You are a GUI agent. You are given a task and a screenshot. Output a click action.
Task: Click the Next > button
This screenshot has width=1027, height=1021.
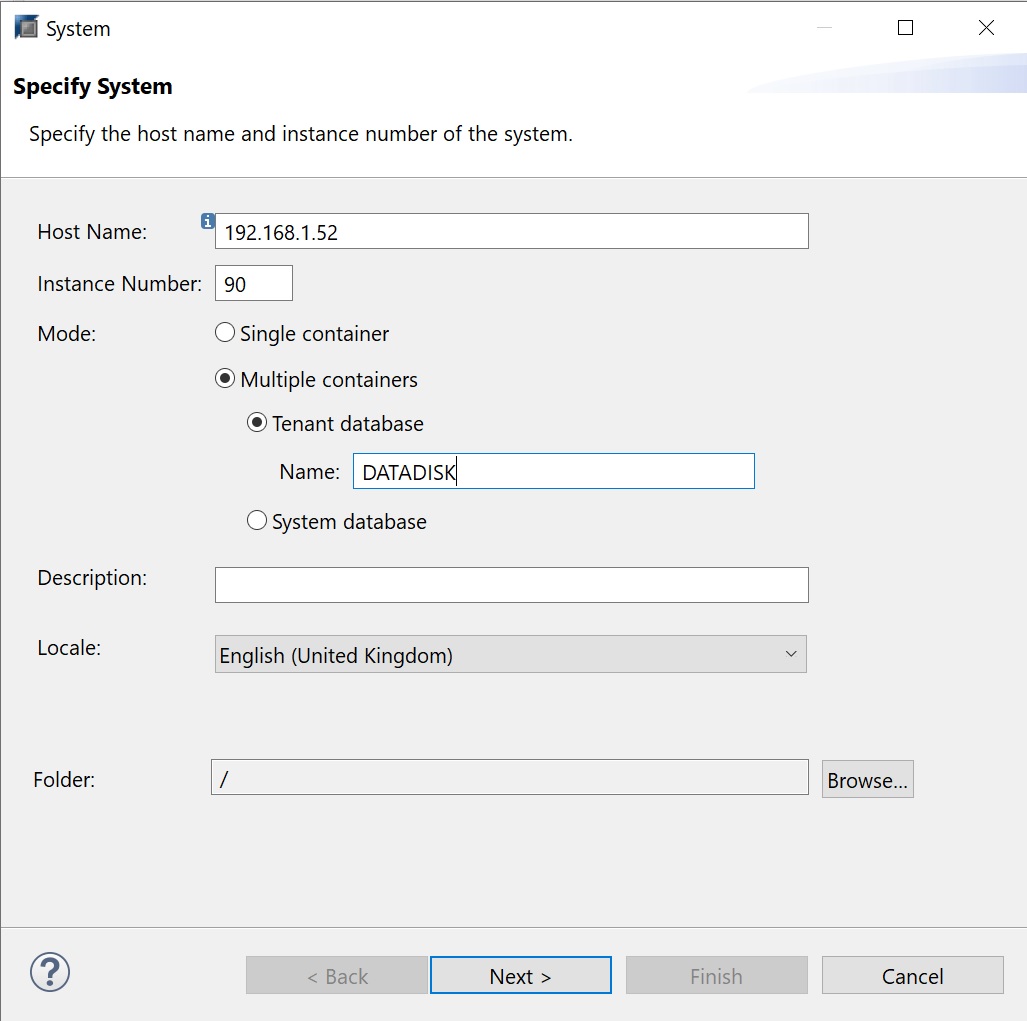(521, 975)
